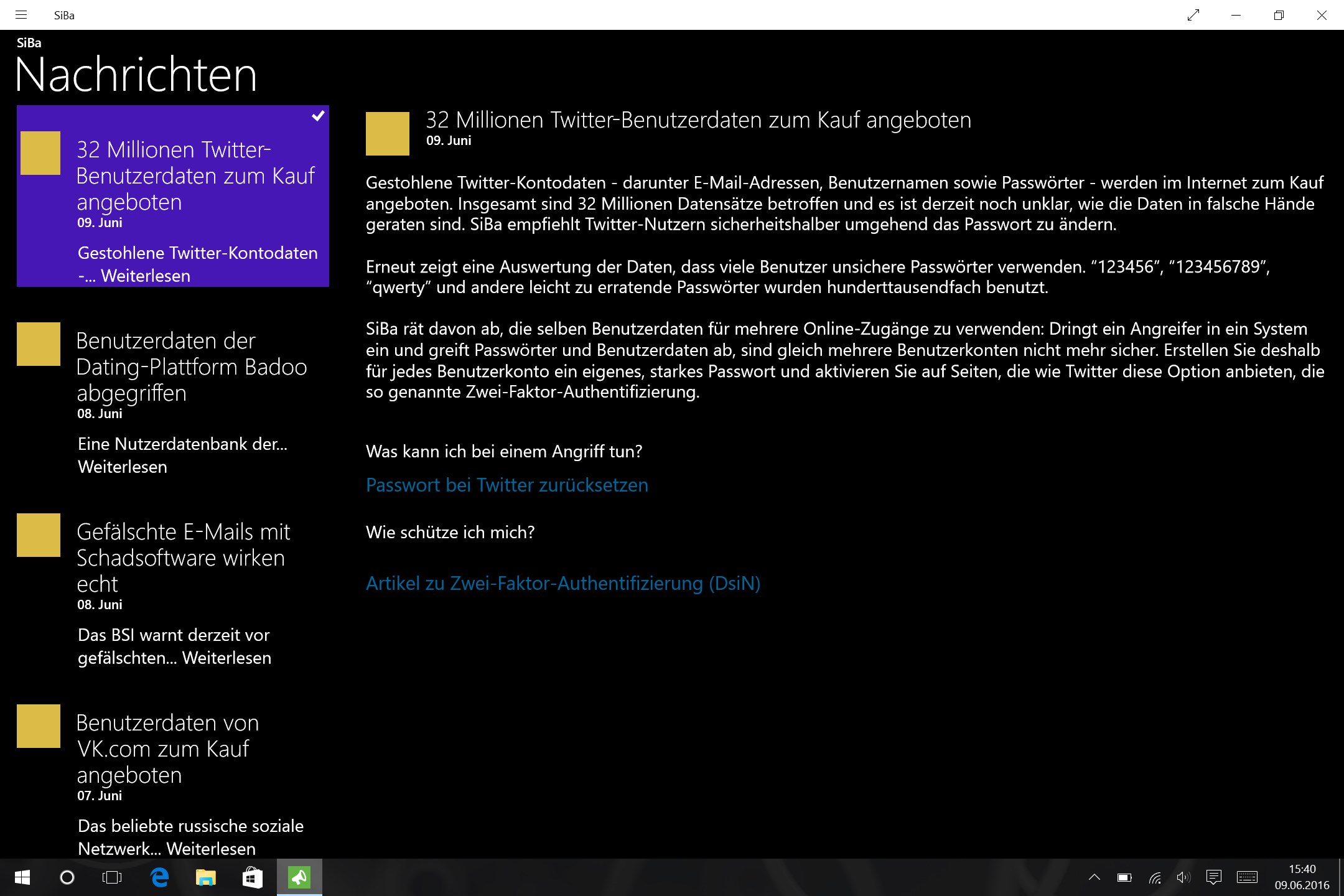Click the Windows Start button
This screenshot has width=1344, height=896.
tap(22, 877)
